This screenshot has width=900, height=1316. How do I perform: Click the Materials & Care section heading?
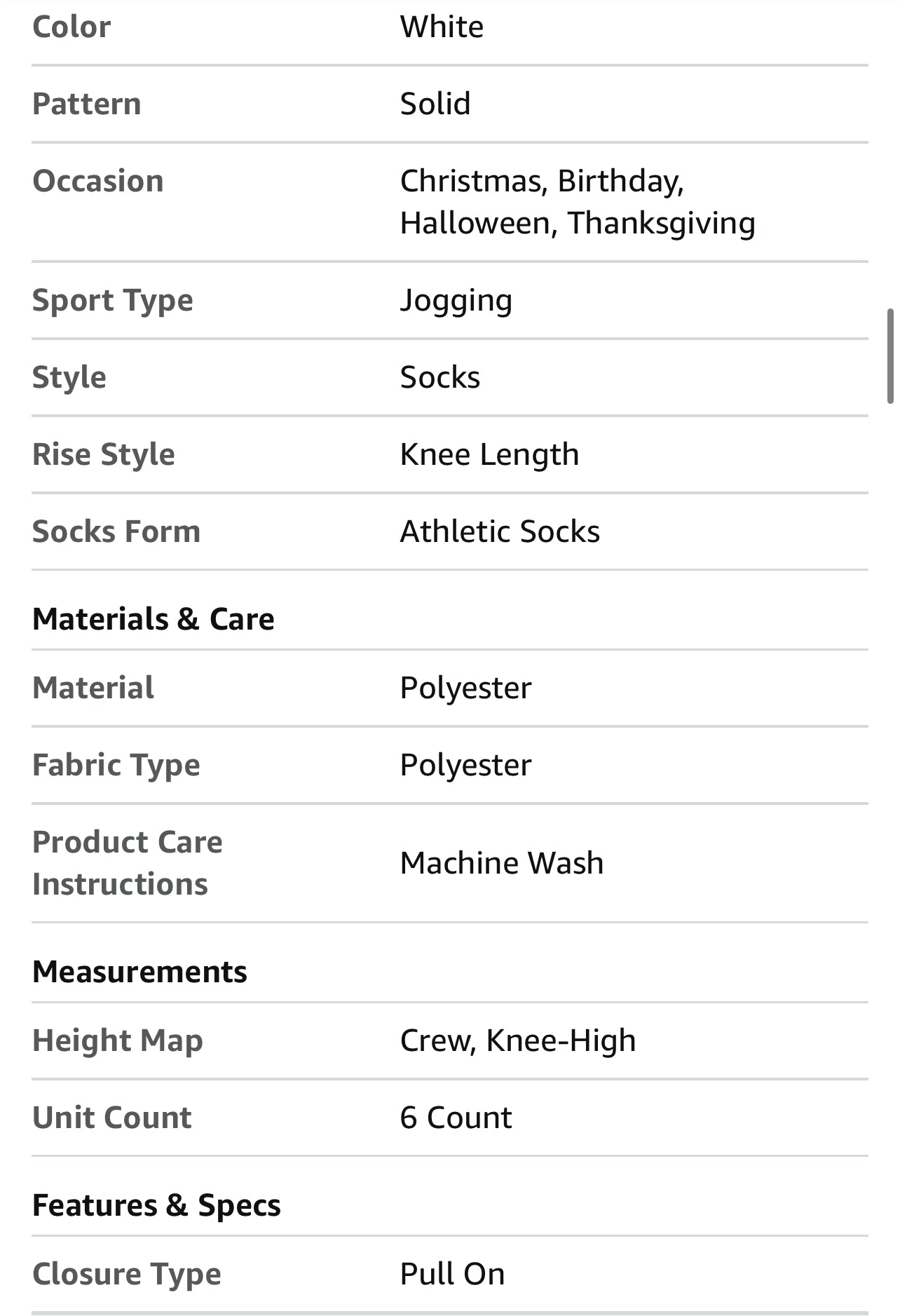click(154, 619)
